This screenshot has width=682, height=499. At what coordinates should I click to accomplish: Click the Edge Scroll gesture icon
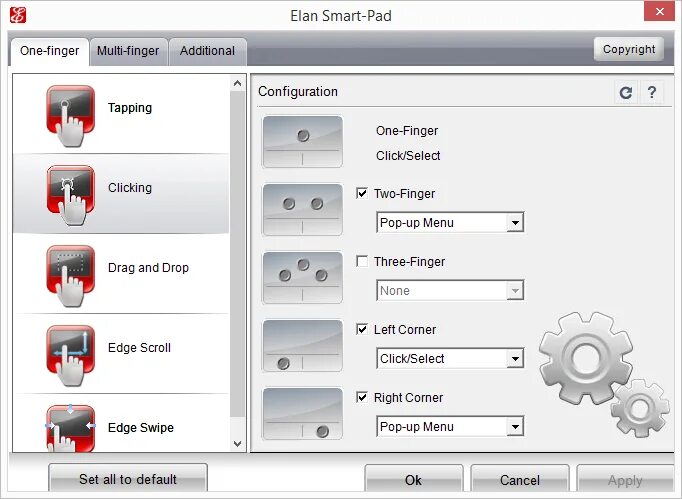click(x=70, y=355)
